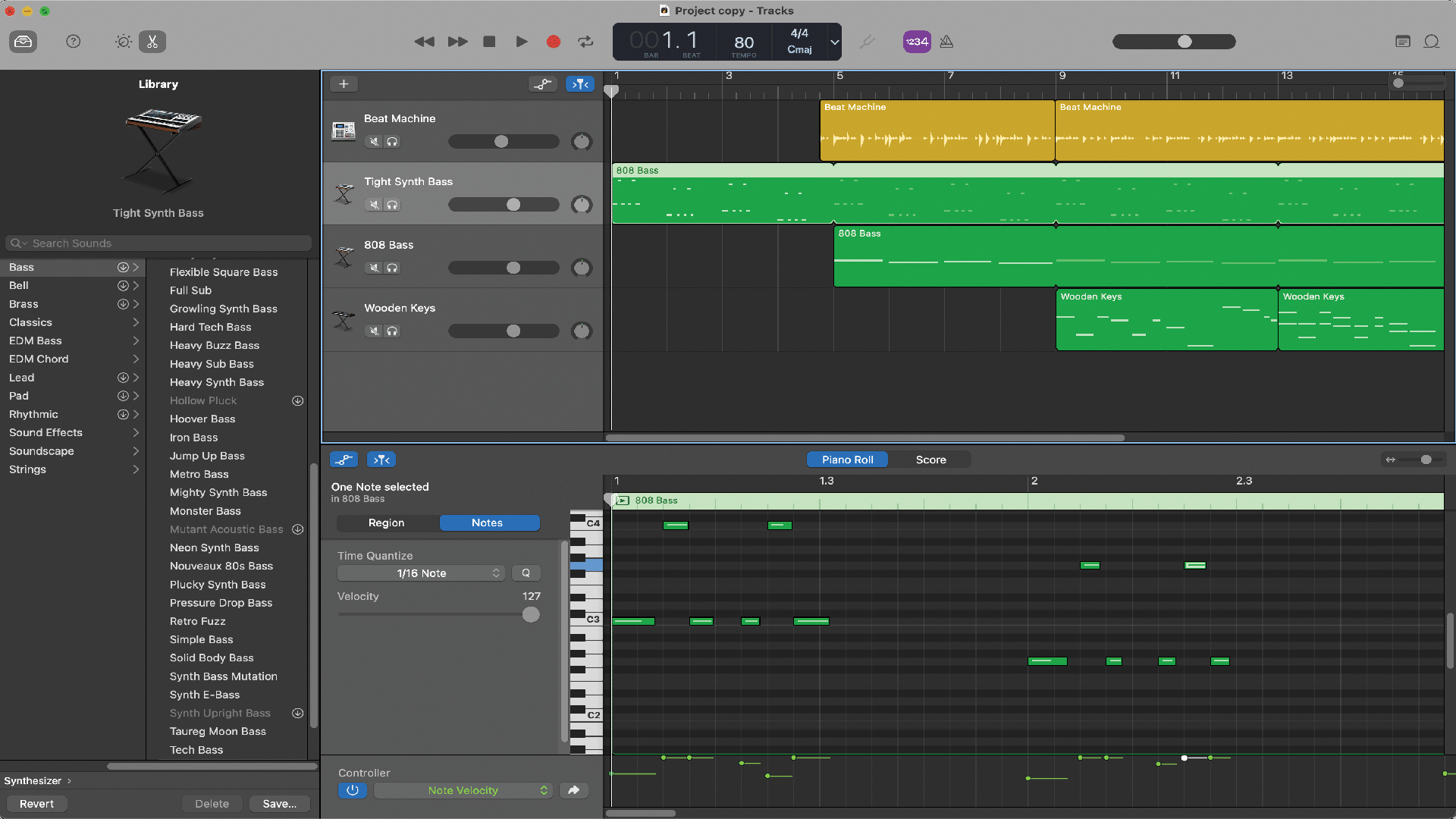Solo the 808 Bass track
The width and height of the screenshot is (1456, 819).
coord(392,268)
